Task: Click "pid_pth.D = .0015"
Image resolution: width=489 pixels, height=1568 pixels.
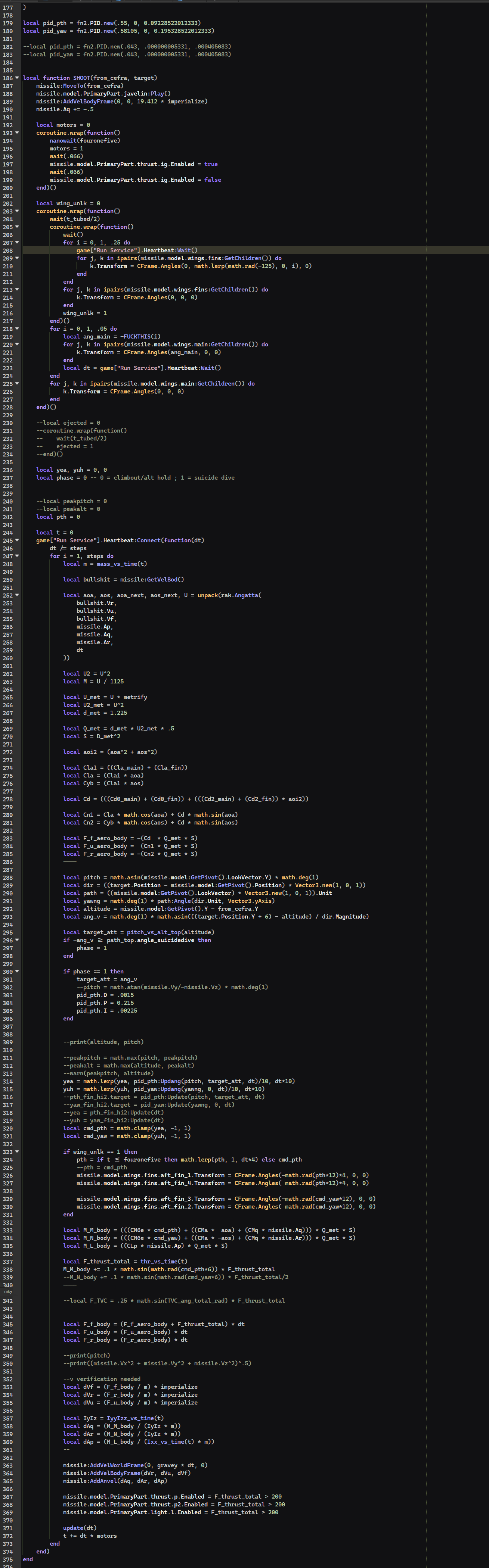Action: (105, 995)
